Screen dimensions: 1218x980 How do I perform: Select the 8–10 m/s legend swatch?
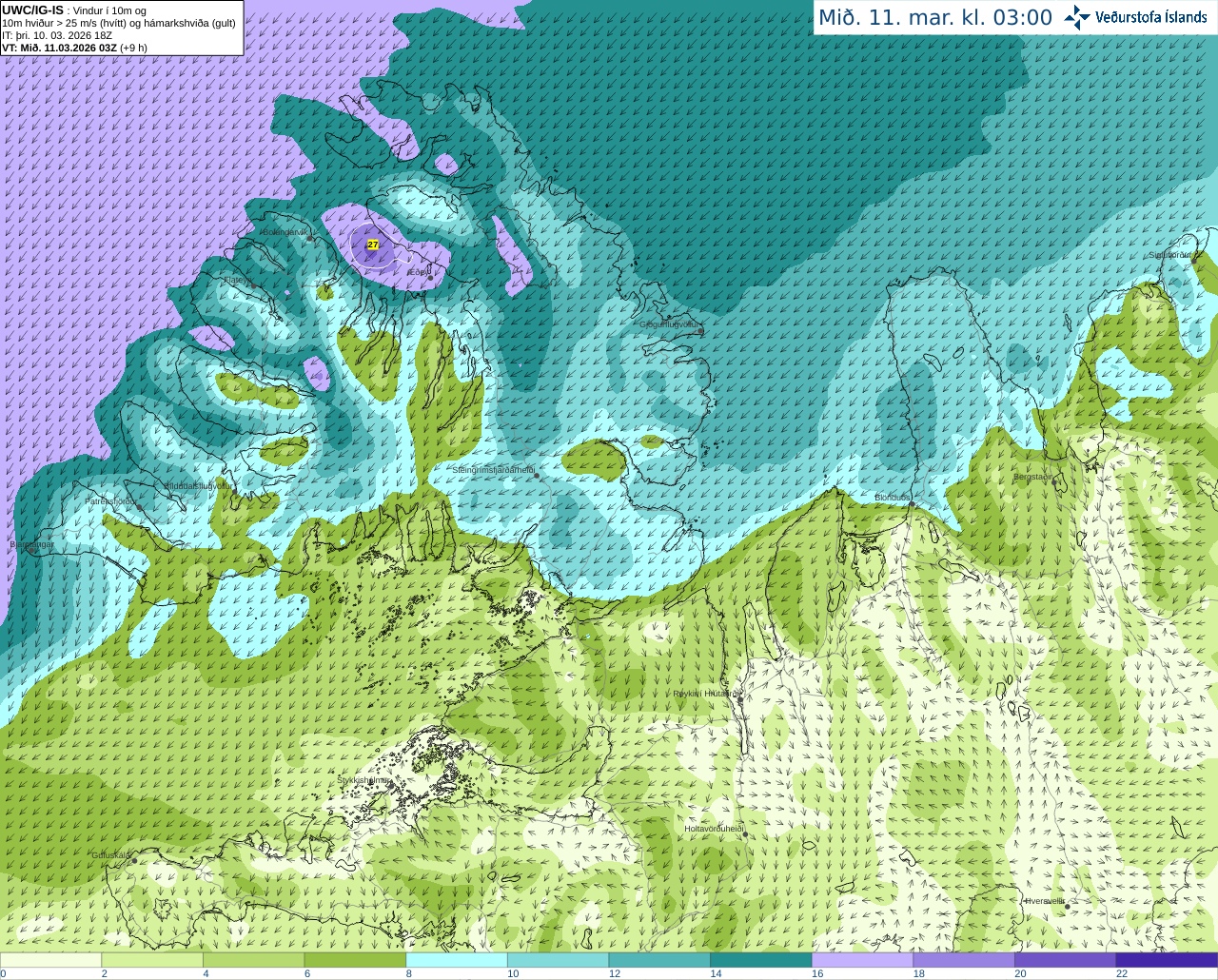[456, 960]
